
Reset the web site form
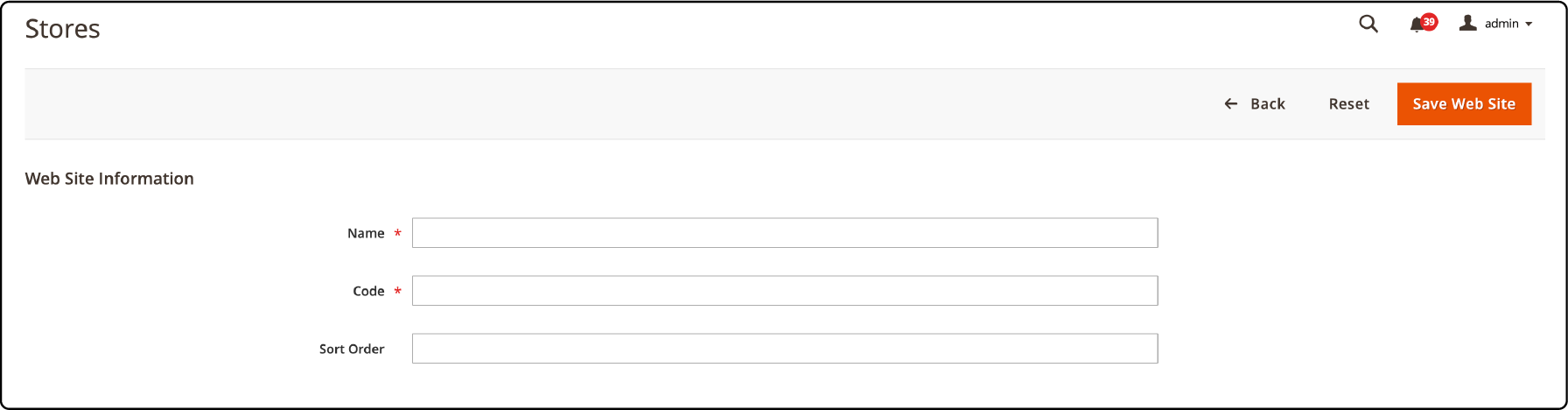tap(1348, 103)
